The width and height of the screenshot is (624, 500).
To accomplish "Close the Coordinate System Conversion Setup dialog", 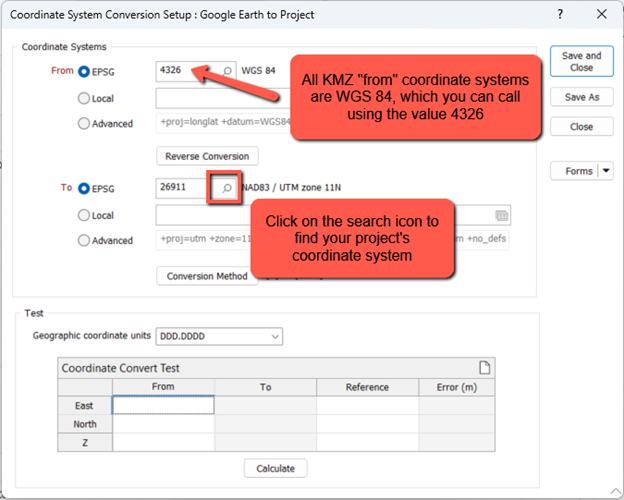I will (x=601, y=14).
